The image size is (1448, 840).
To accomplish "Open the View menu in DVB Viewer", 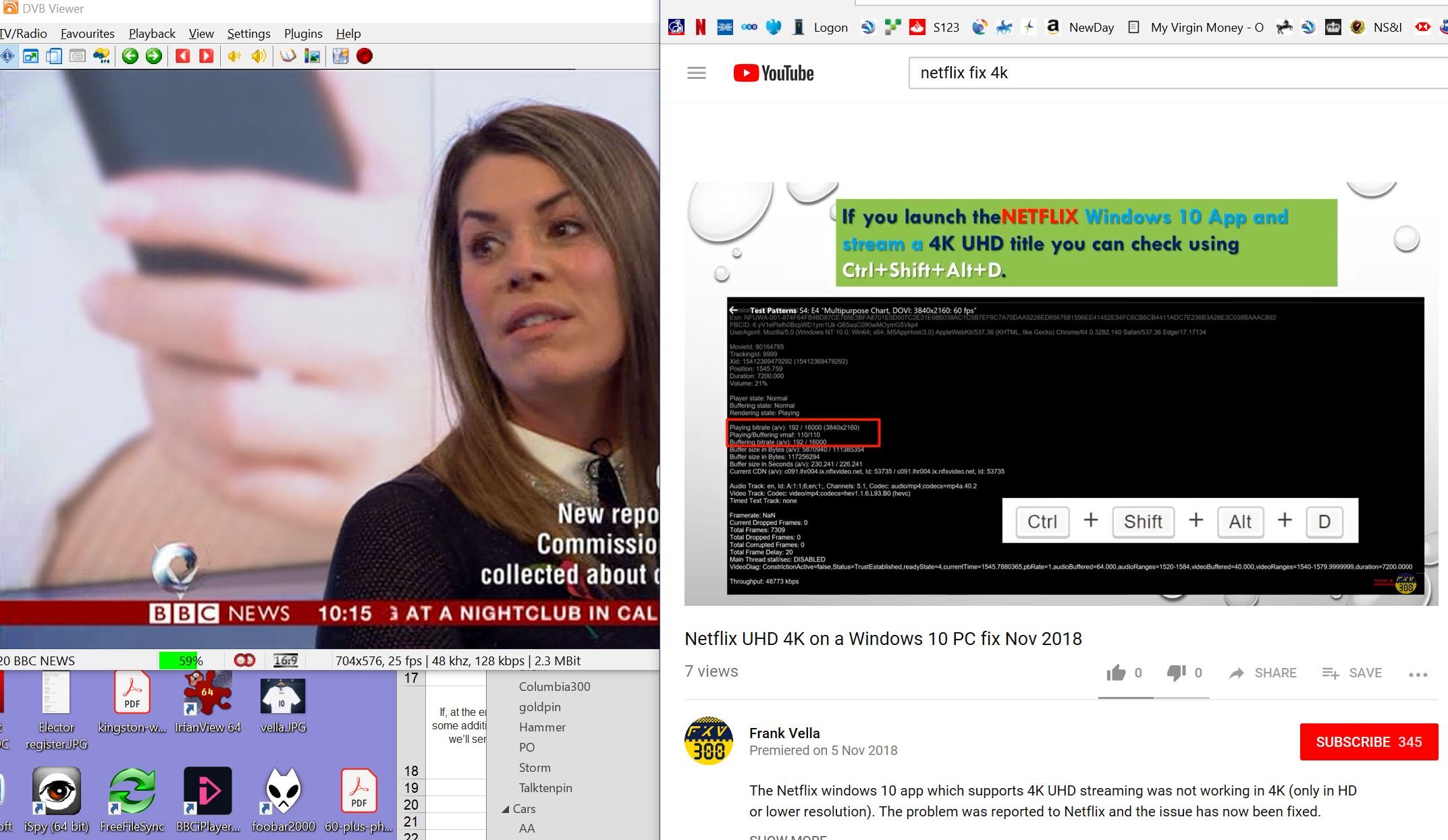I will point(201,34).
